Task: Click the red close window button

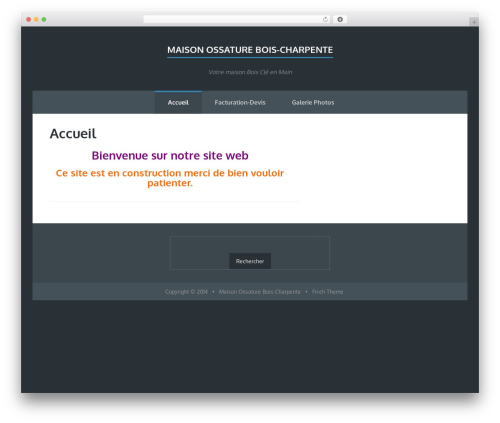Action: point(29,19)
